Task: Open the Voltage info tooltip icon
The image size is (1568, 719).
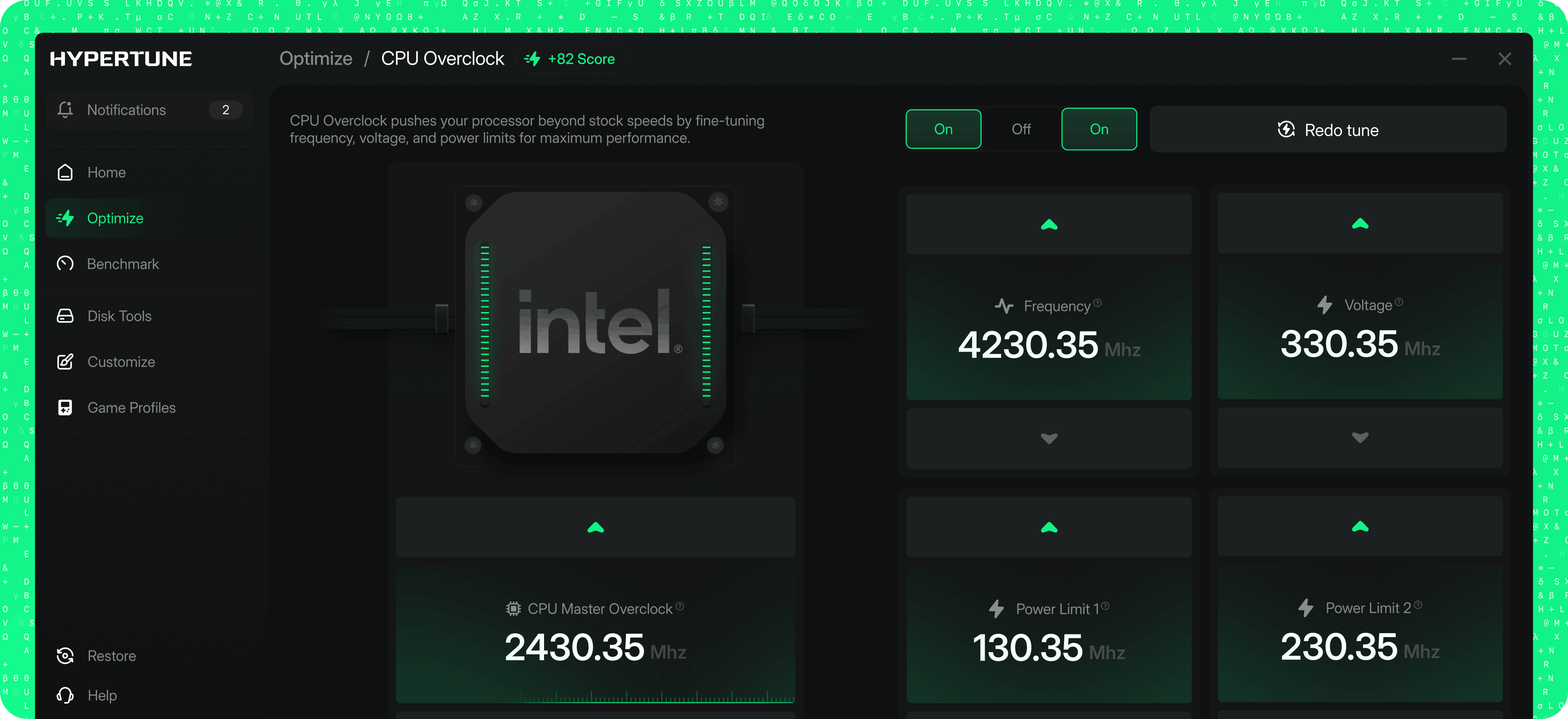Action: (x=1400, y=302)
